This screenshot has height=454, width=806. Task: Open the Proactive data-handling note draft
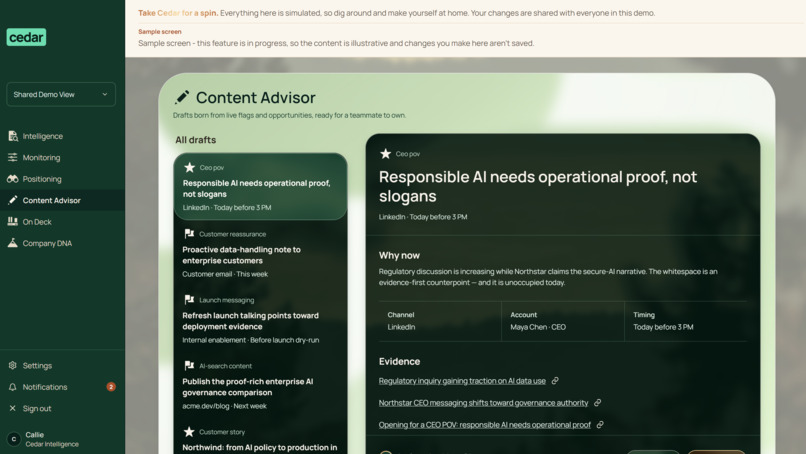tap(261, 253)
